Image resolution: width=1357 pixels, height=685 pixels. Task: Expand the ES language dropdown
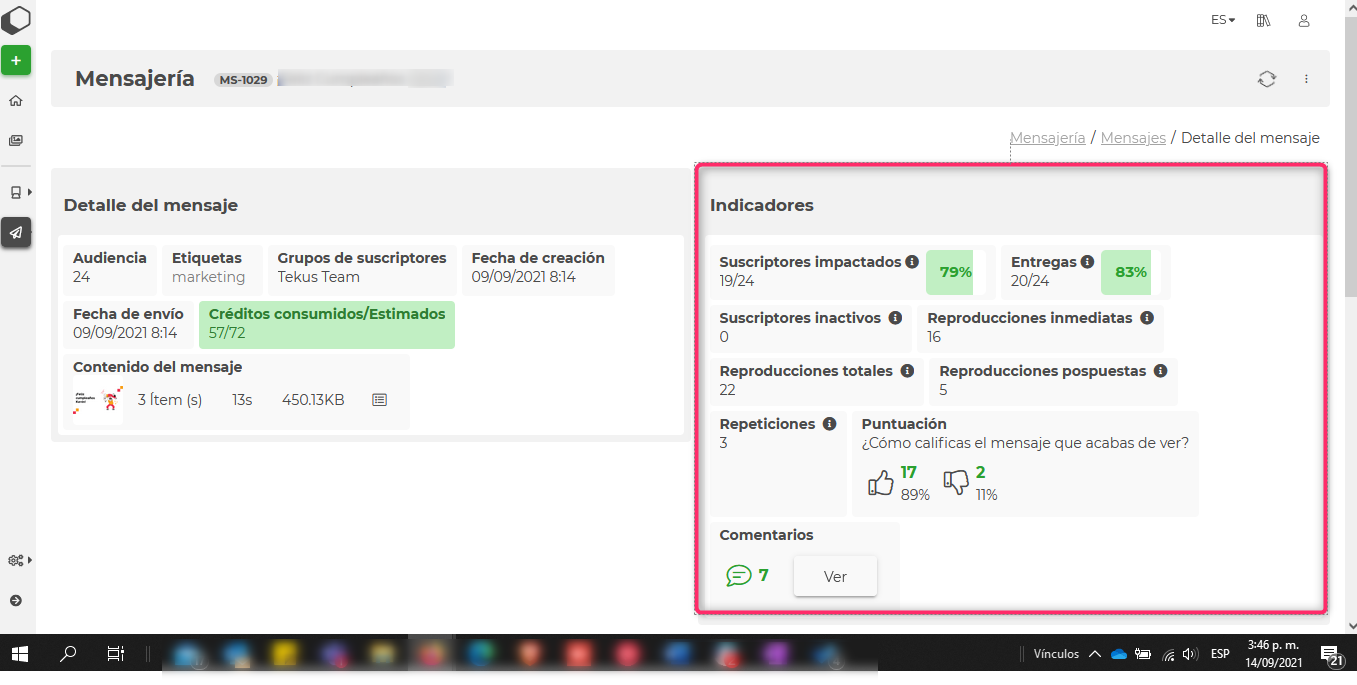pyautogui.click(x=1223, y=20)
